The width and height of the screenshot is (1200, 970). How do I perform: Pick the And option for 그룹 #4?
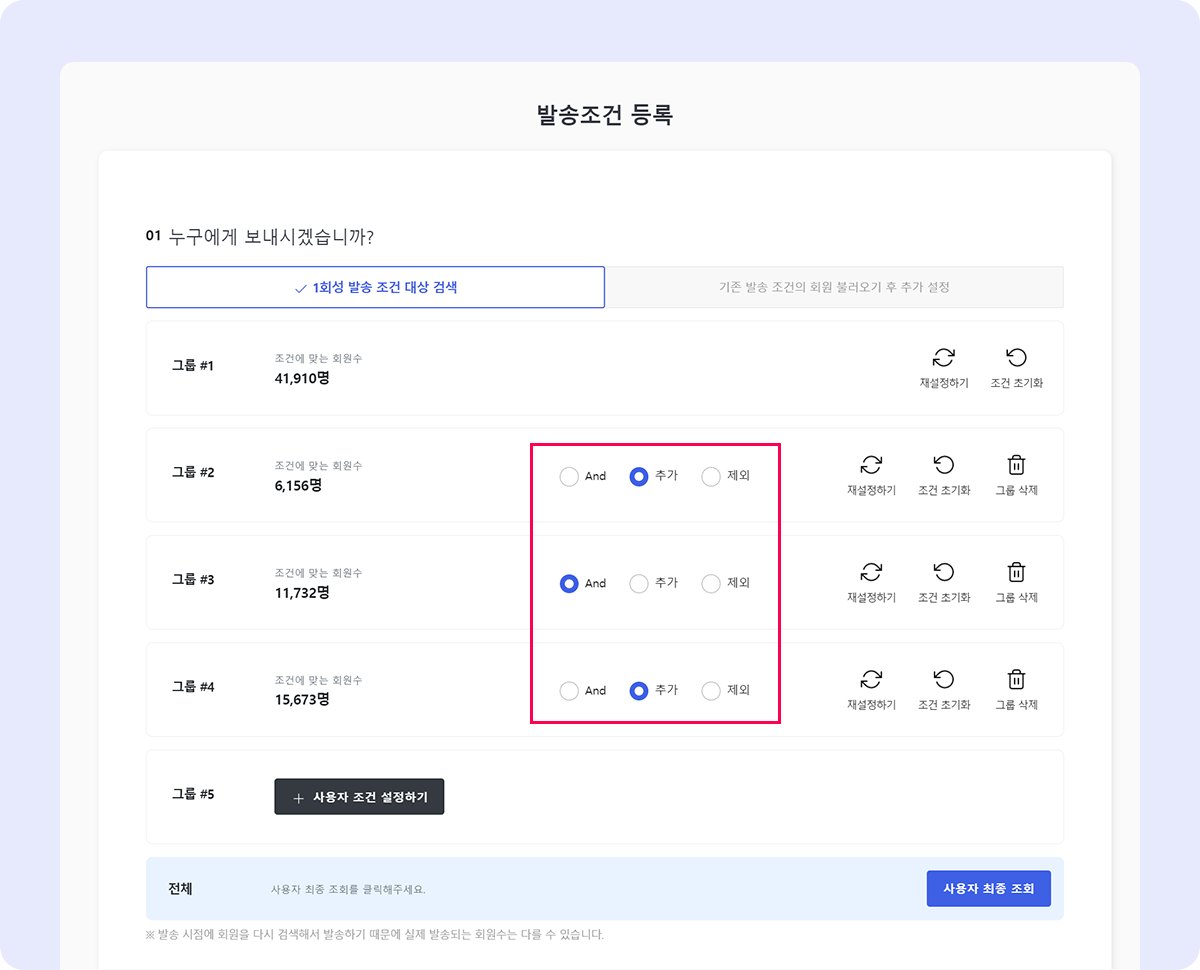569,690
